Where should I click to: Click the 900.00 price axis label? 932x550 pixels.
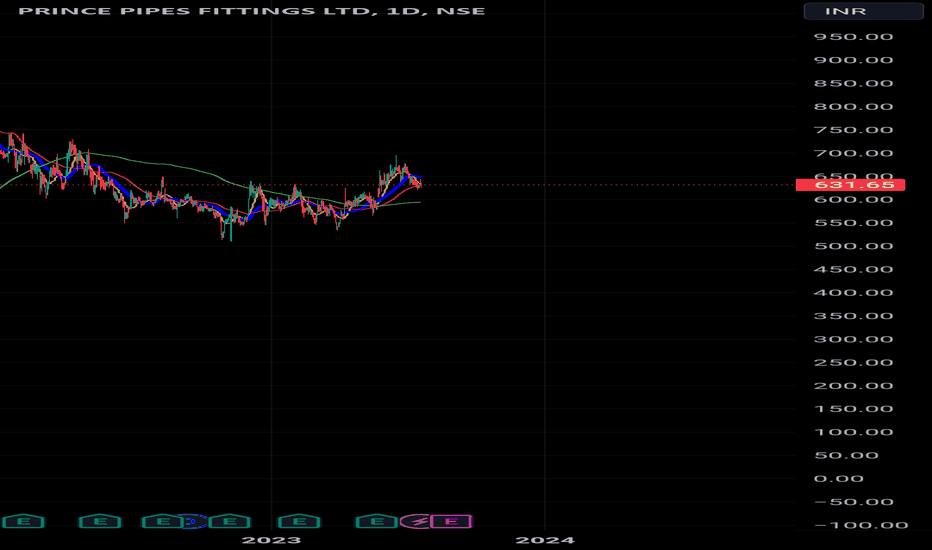click(x=853, y=60)
